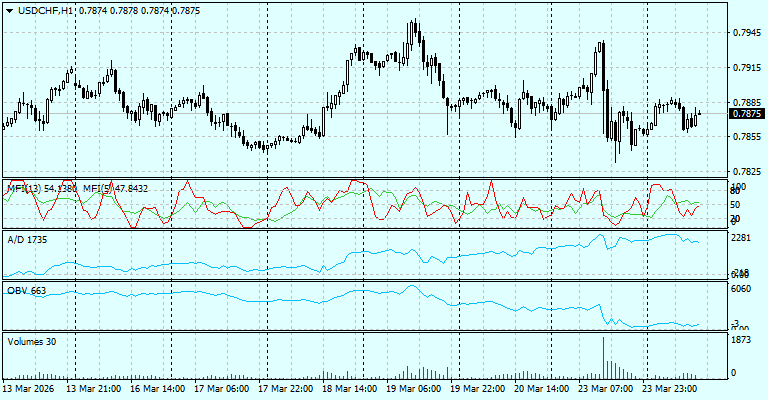Click the 23 Mar 07:00 time label
Viewport: 768px width, 400px height.
(605, 389)
